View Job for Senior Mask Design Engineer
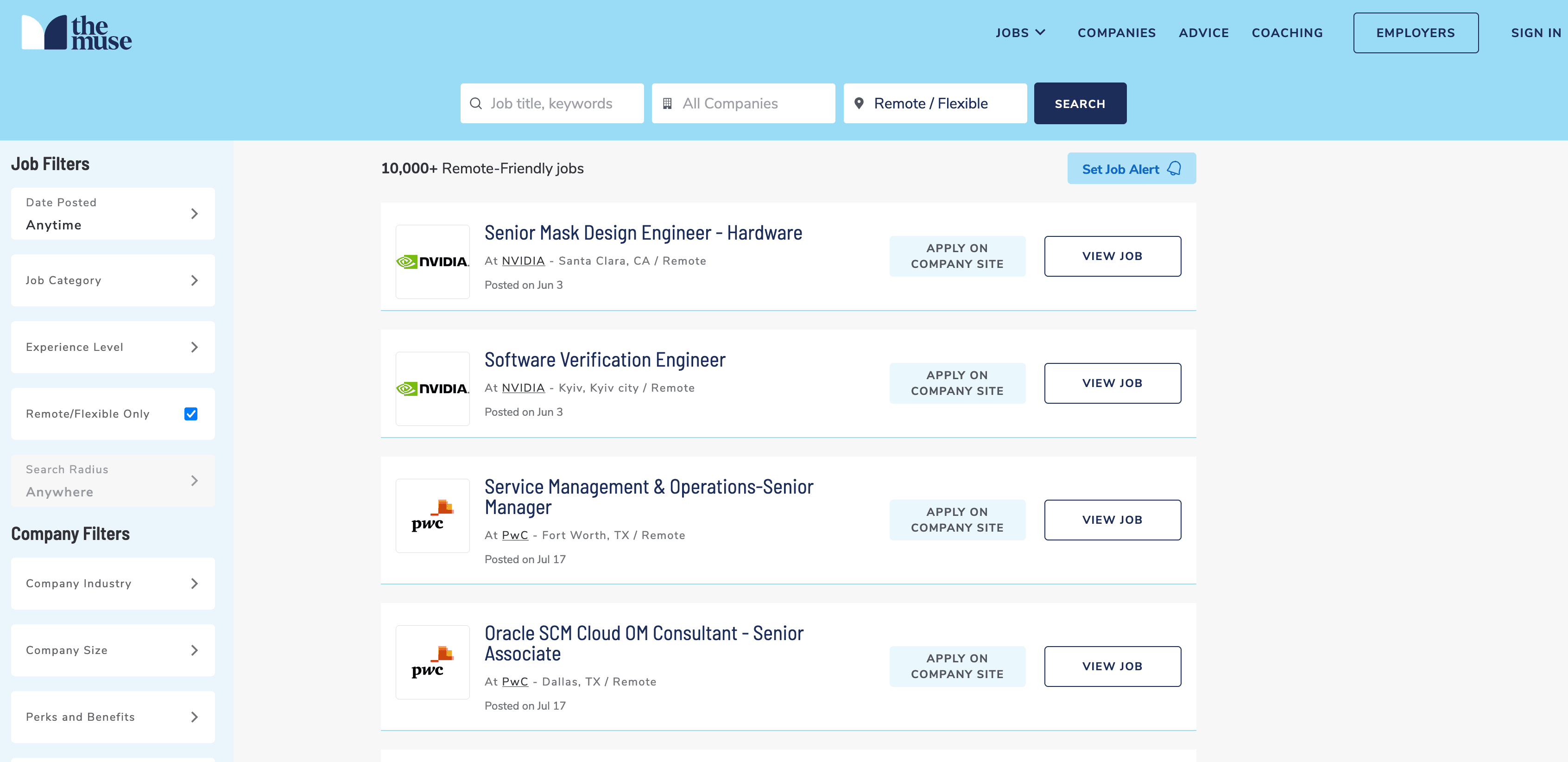 (1113, 256)
